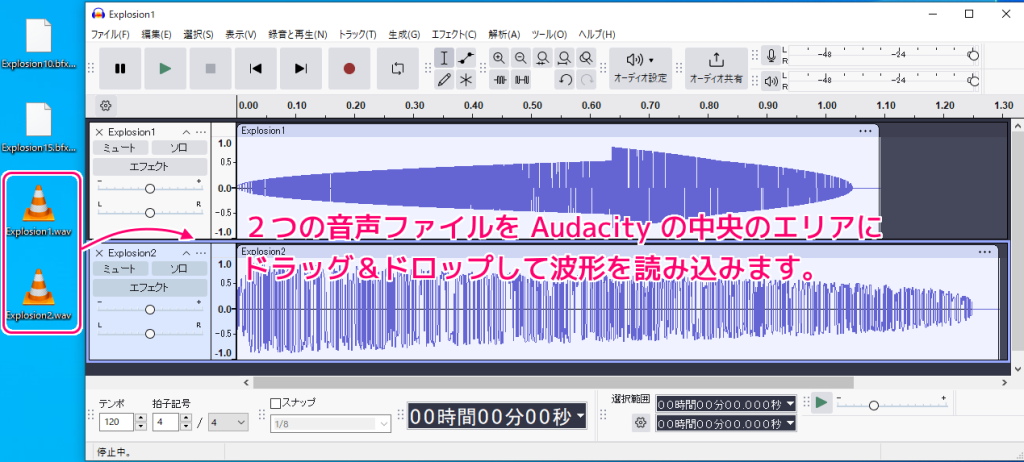This screenshot has height=462, width=1024.
Task: Click Fit selection to width icon
Action: pyautogui.click(x=543, y=58)
